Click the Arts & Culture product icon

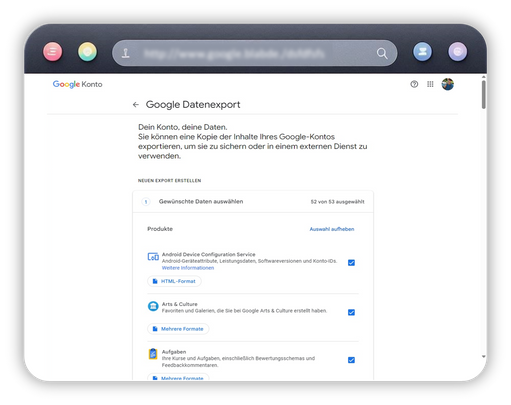coord(153,306)
